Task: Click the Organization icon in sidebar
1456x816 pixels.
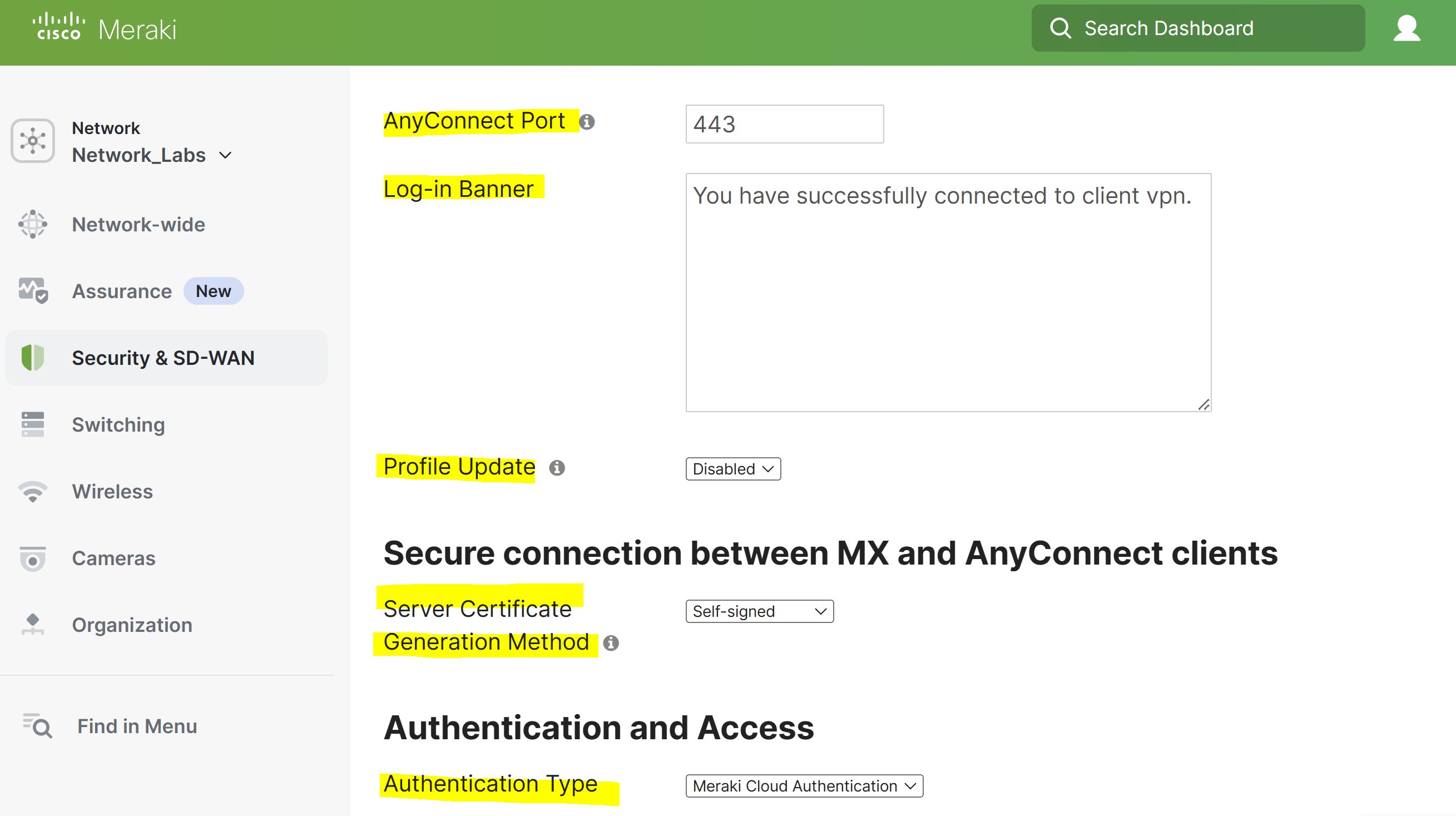Action: point(33,624)
